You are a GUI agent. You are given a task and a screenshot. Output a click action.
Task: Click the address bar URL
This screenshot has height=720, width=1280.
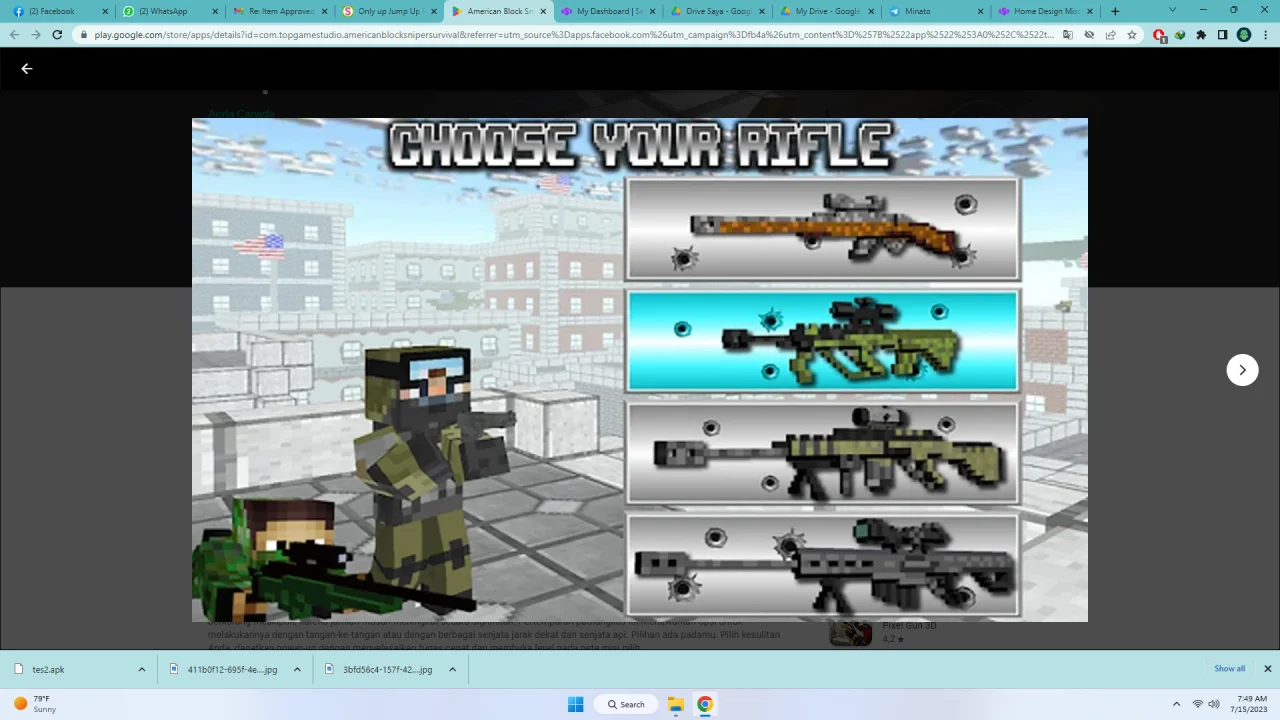573,34
